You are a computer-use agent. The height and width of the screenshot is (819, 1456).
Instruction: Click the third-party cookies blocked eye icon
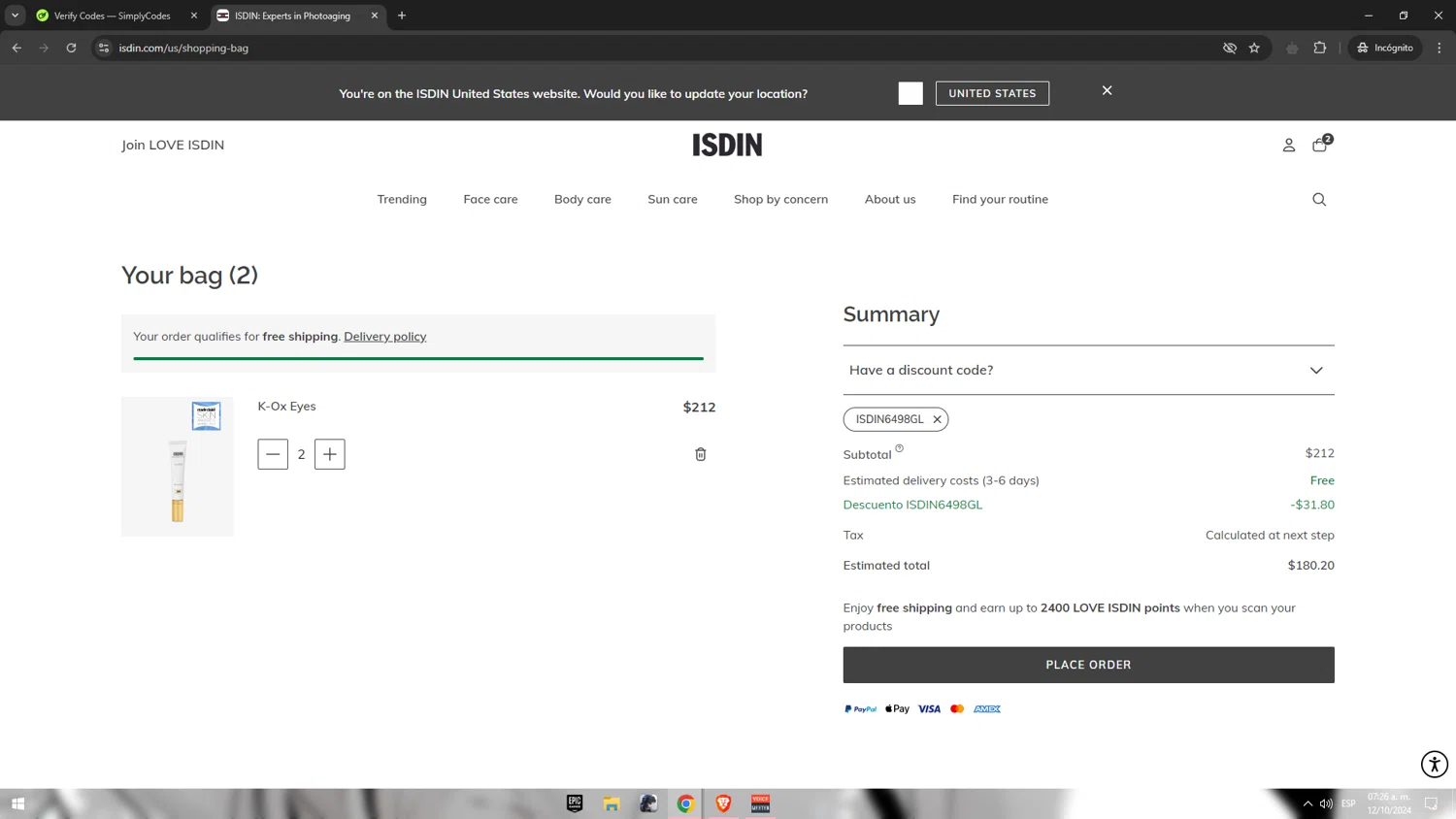click(1230, 48)
